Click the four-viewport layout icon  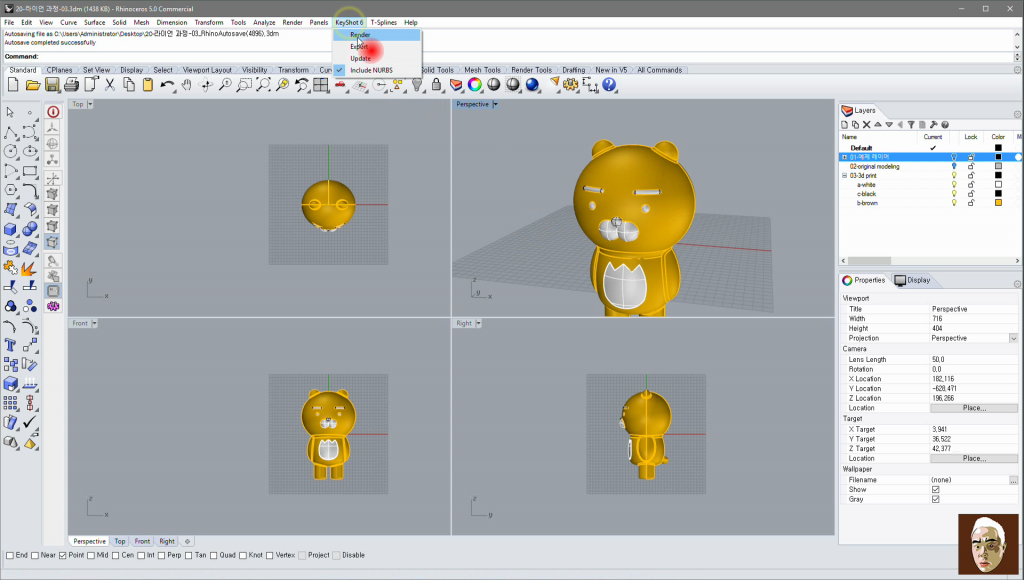pos(321,85)
